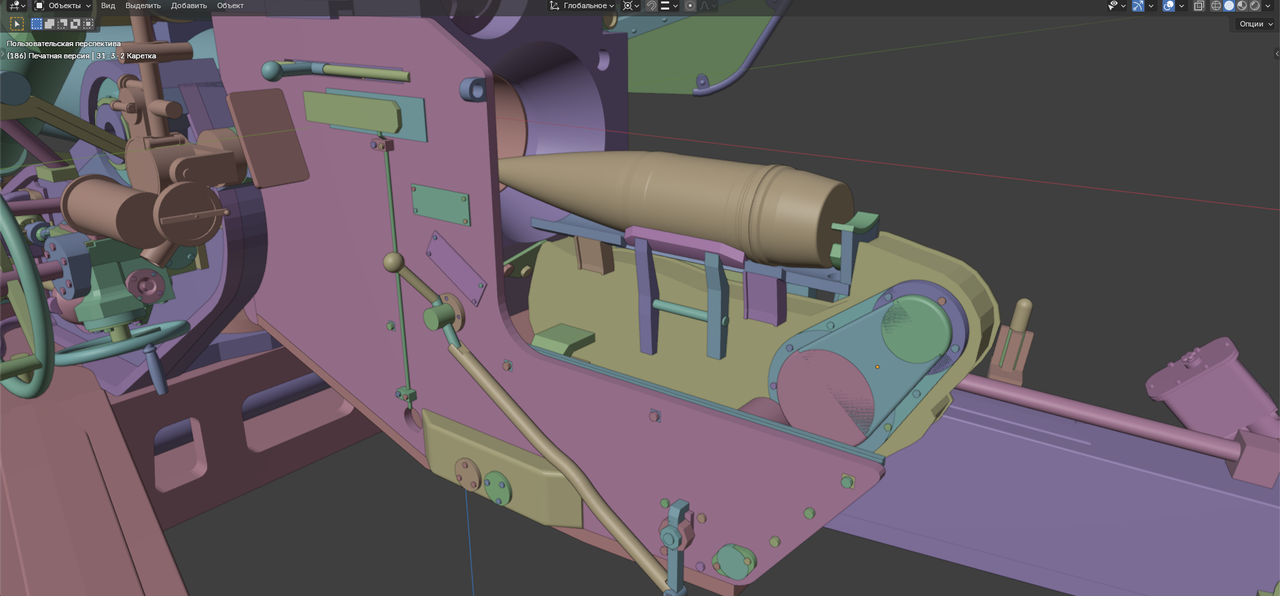Switch to material preview shading
1280x596 pixels.
point(1241,6)
